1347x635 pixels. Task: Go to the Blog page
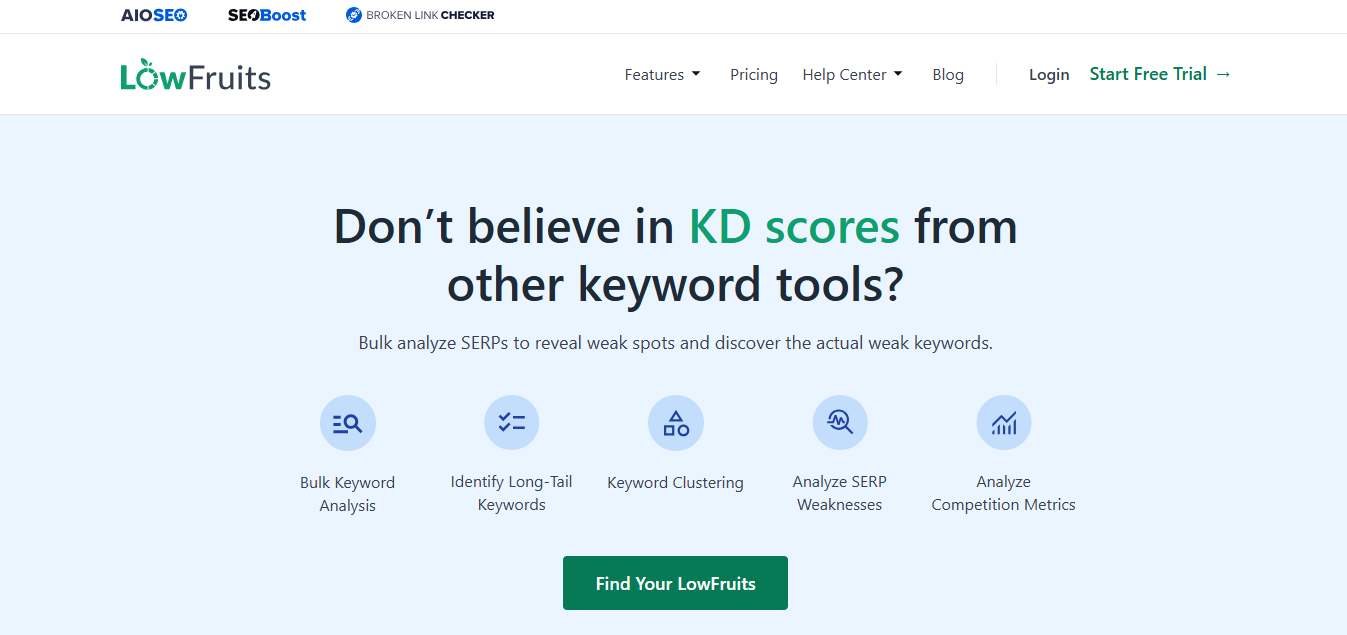click(x=948, y=75)
